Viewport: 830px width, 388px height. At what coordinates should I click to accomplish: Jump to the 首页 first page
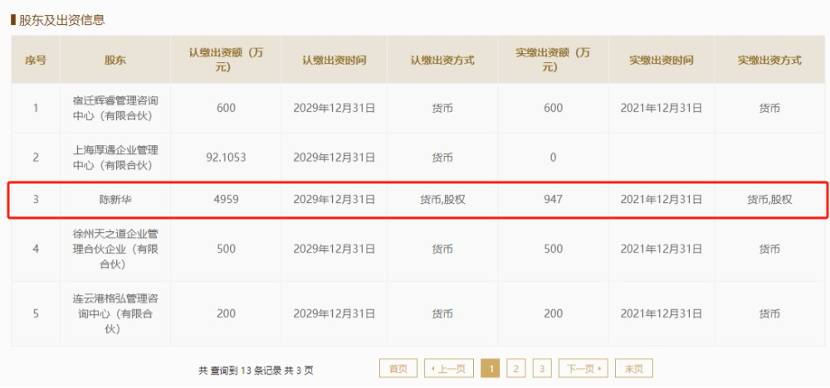point(398,368)
